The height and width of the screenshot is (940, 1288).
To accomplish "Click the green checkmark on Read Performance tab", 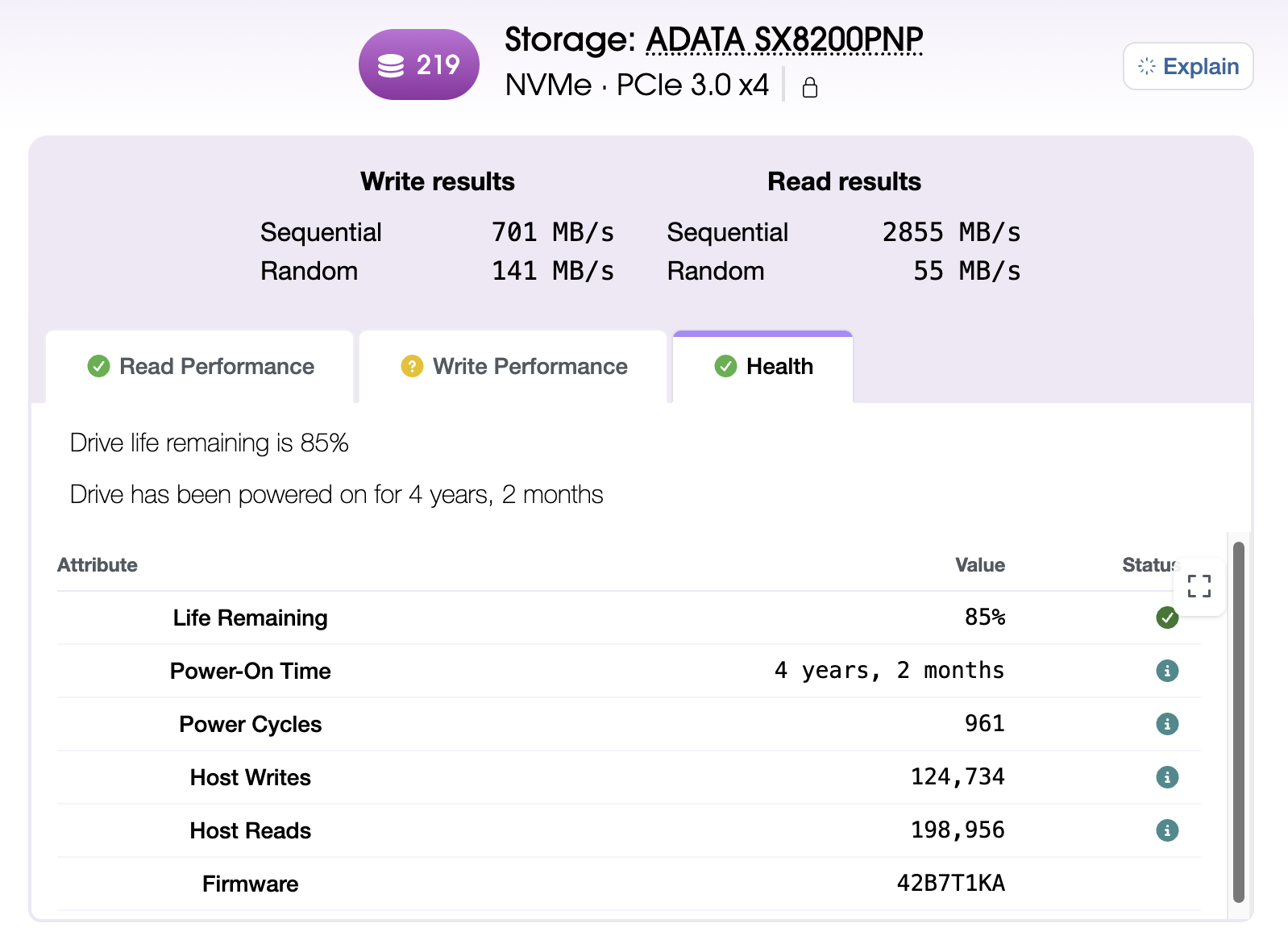I will tap(98, 367).
